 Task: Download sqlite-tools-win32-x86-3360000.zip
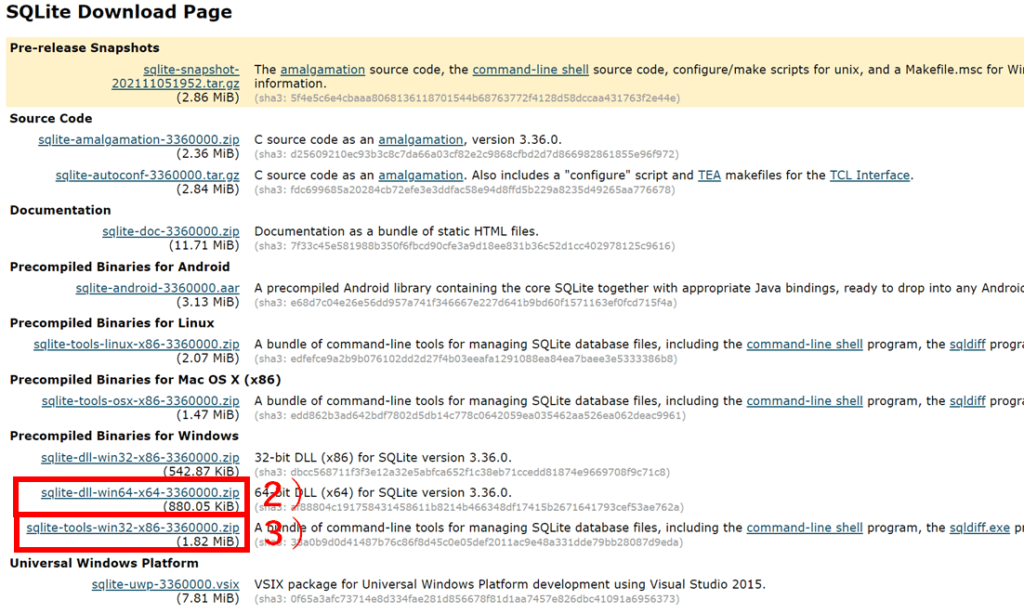pyautogui.click(x=133, y=527)
